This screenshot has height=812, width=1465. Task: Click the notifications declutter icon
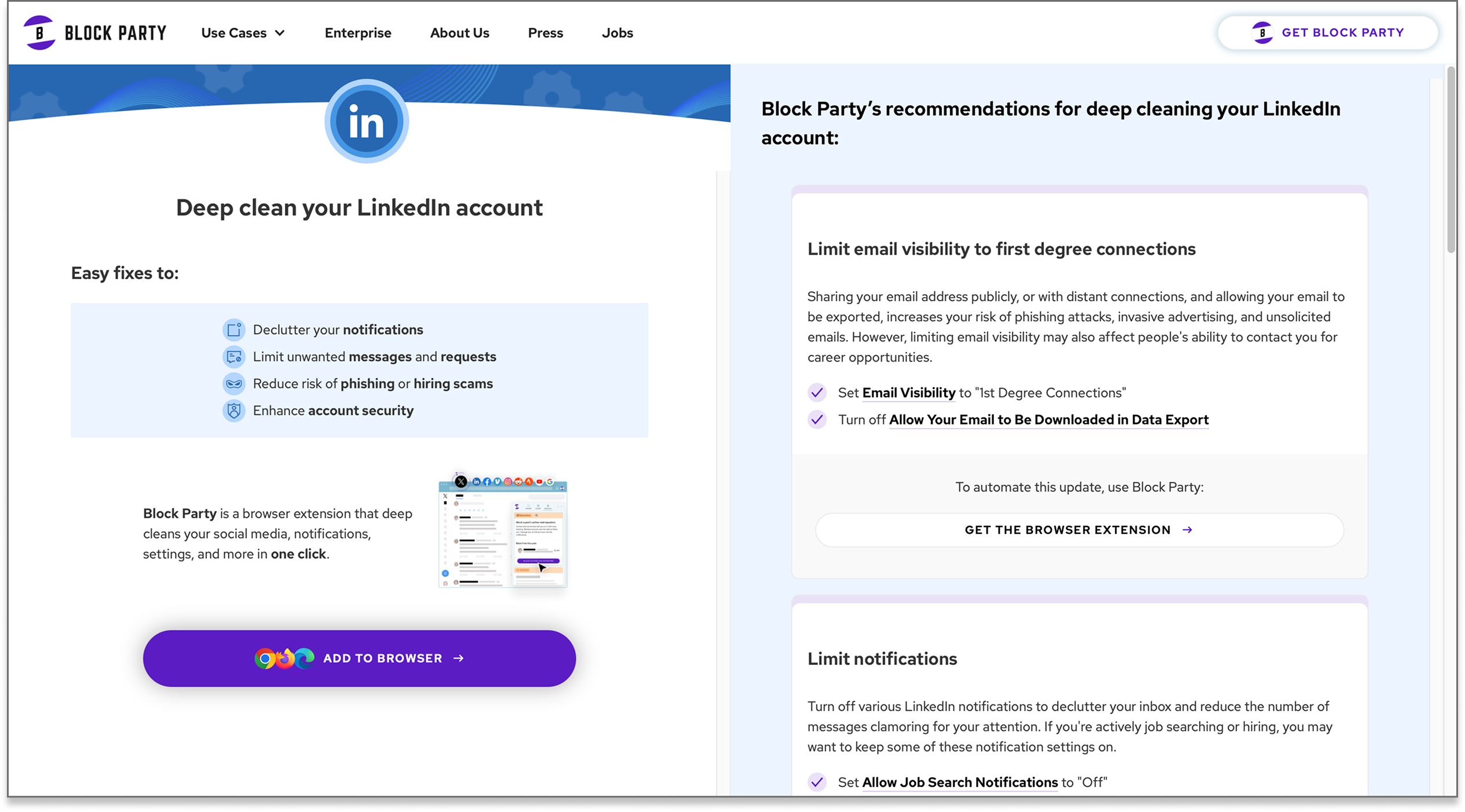click(x=234, y=329)
